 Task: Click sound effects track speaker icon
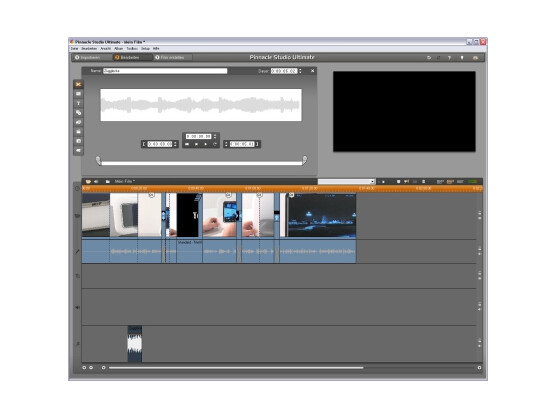point(77,307)
